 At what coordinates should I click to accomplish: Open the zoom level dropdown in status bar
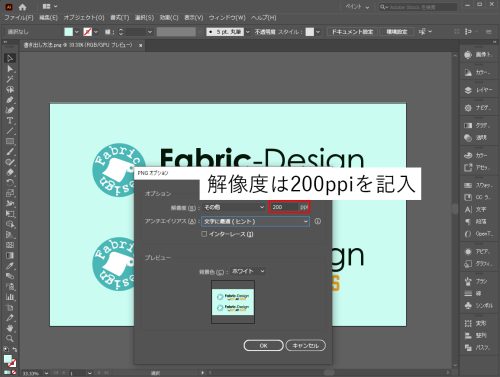pyautogui.click(x=46, y=373)
